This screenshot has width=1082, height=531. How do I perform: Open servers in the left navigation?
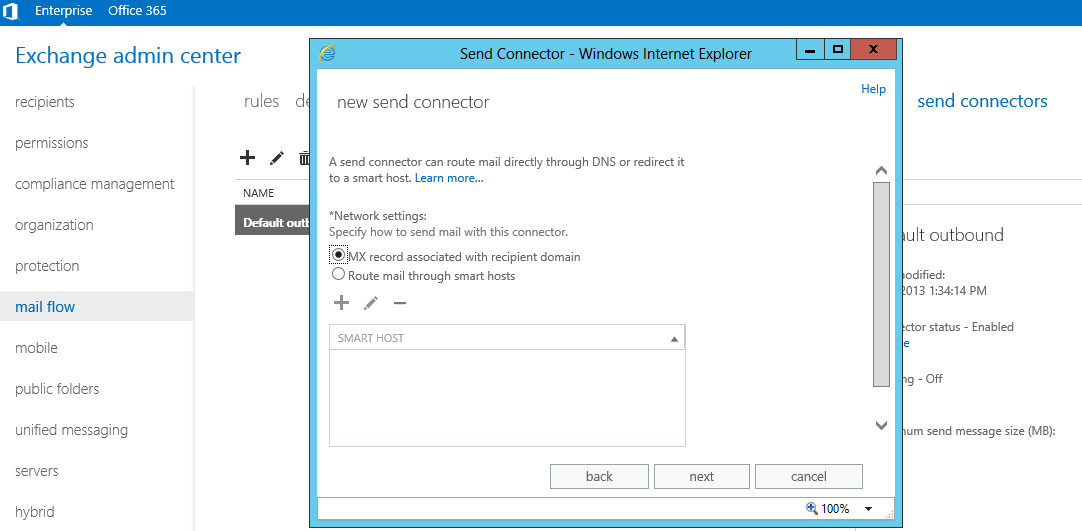pos(37,471)
